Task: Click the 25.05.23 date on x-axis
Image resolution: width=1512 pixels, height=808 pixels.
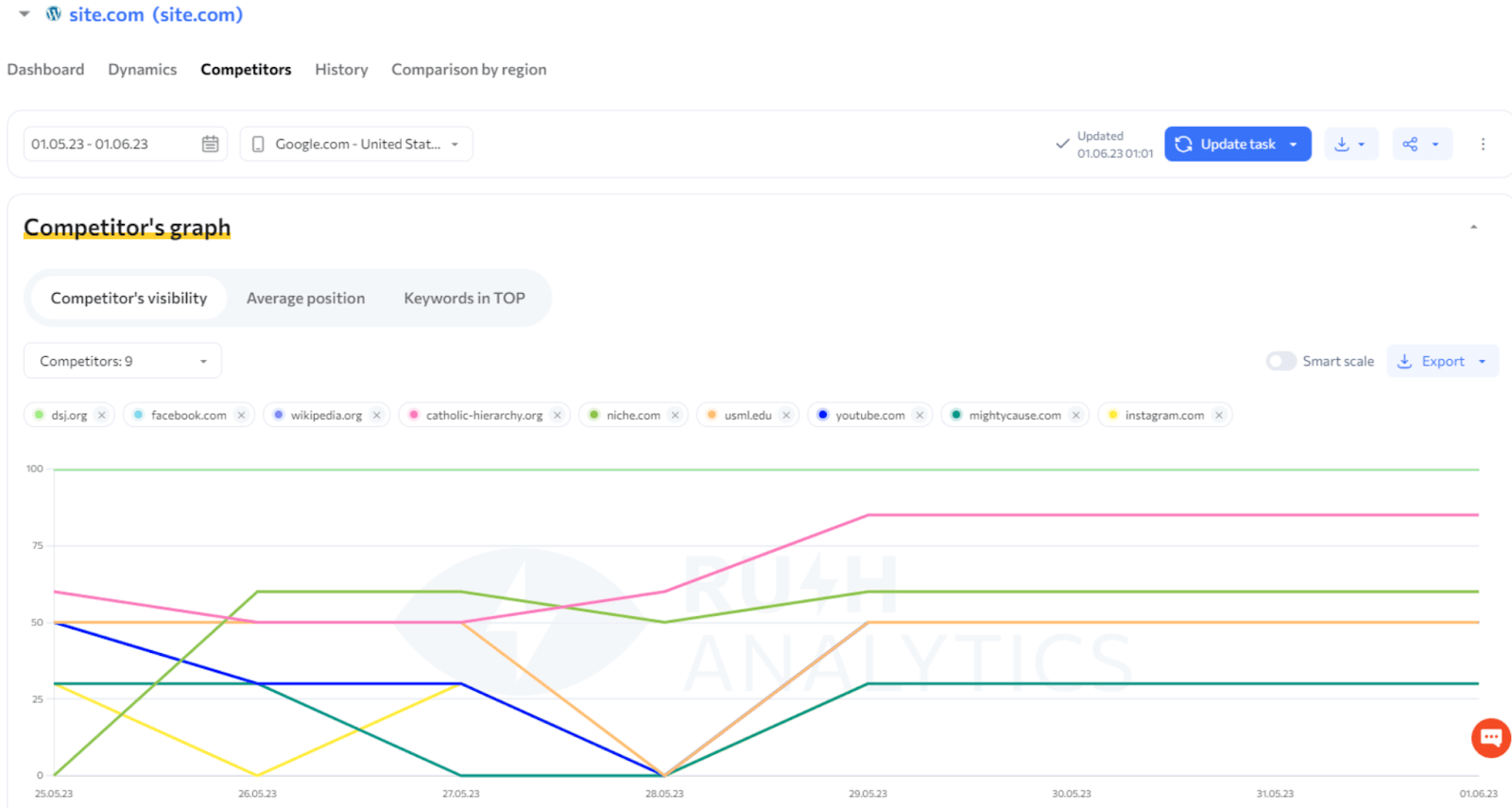Action: click(x=54, y=794)
